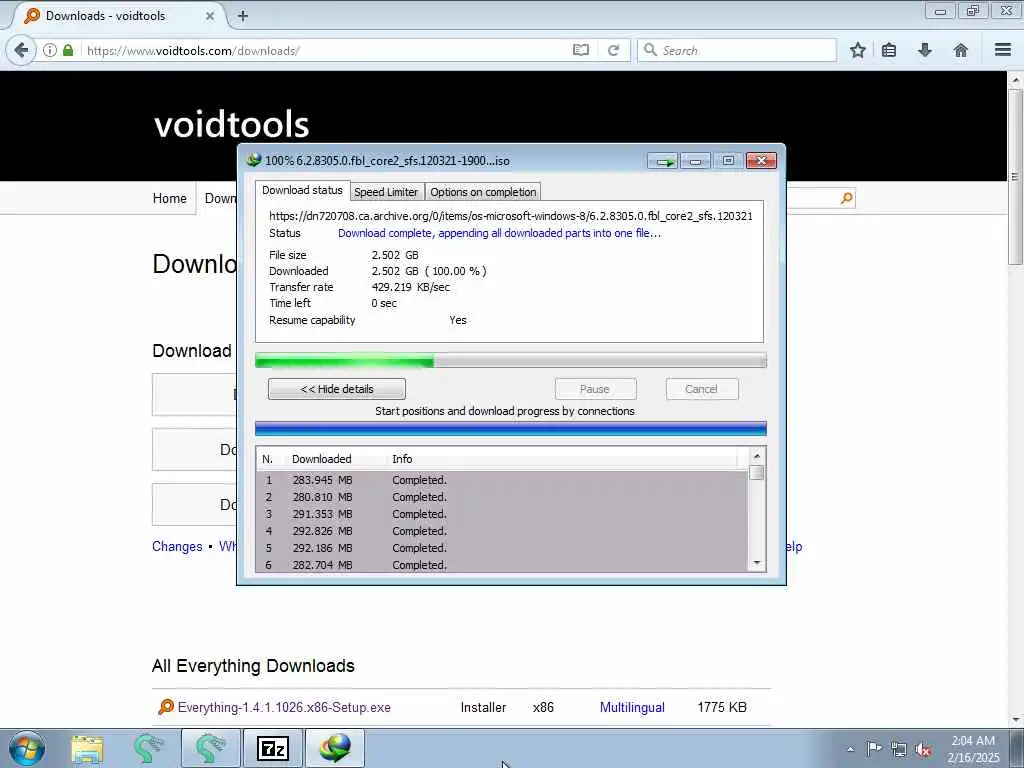Click the green padlock security icon
This screenshot has height=768, width=1024.
(x=68, y=50)
